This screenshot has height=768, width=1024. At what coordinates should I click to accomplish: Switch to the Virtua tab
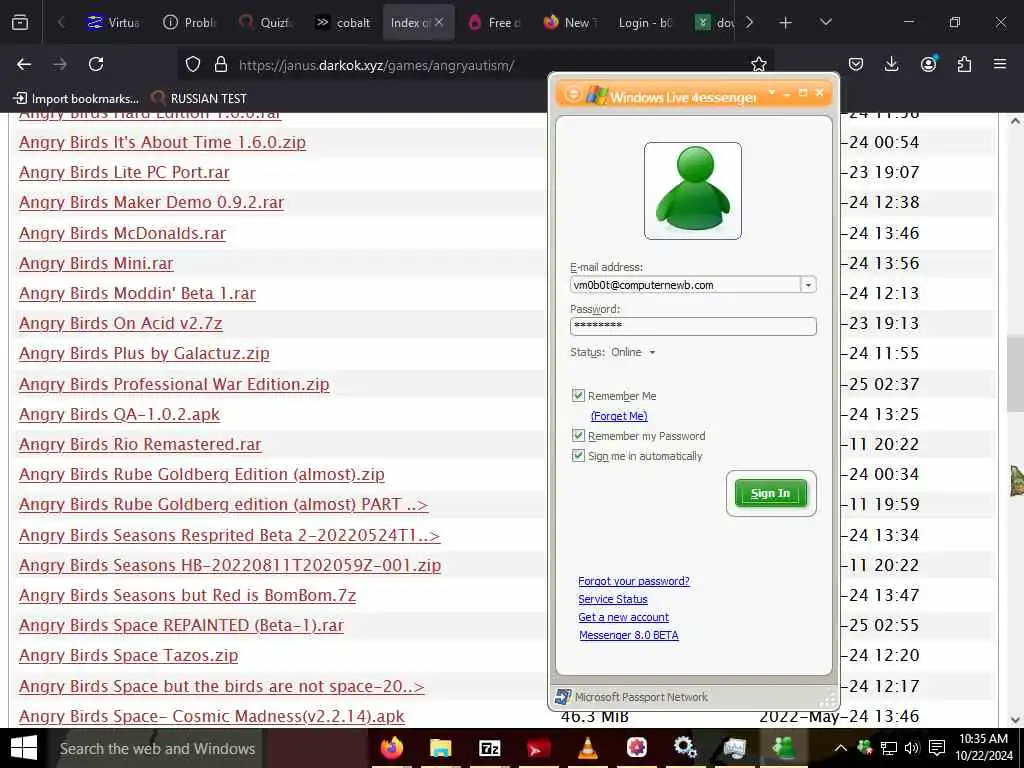112,23
